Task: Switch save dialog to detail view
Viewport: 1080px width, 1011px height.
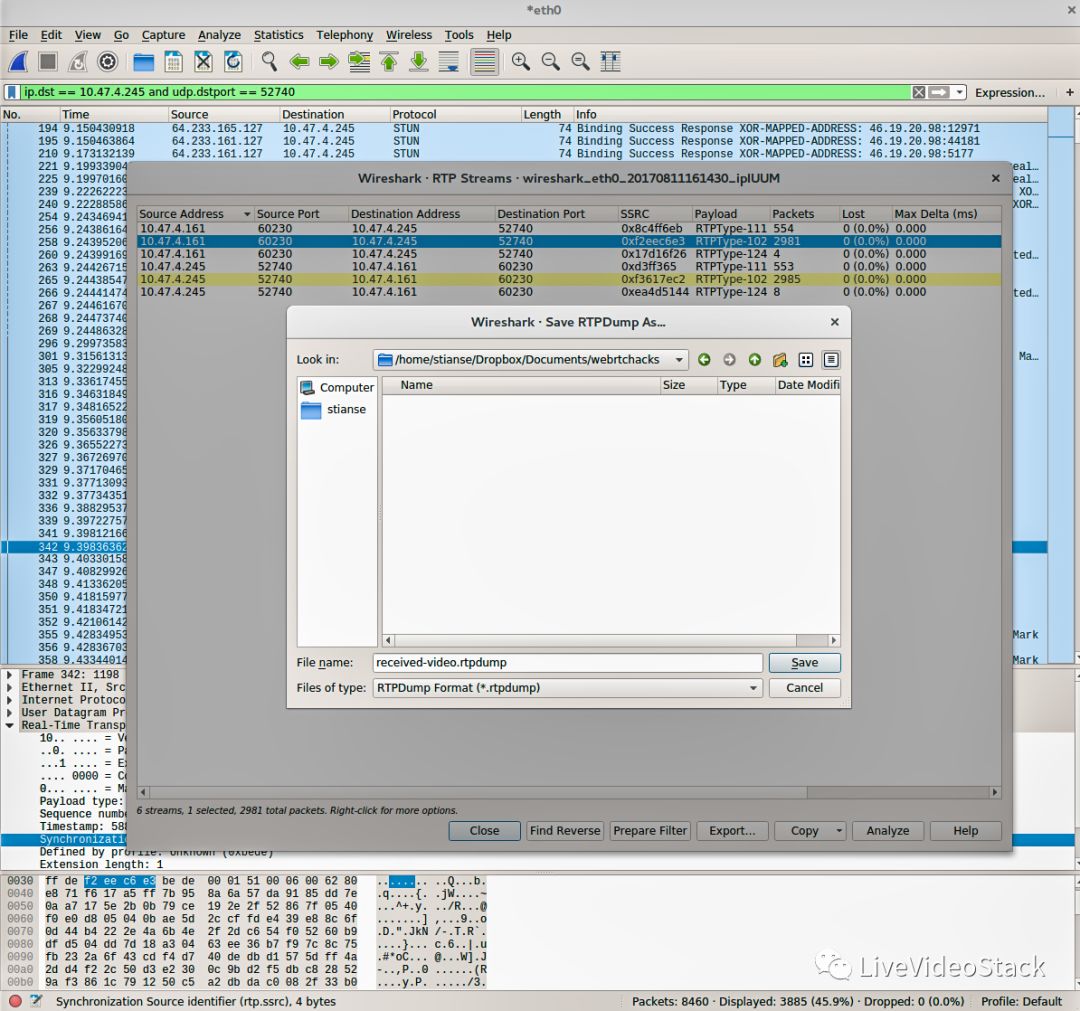Action: (x=831, y=359)
